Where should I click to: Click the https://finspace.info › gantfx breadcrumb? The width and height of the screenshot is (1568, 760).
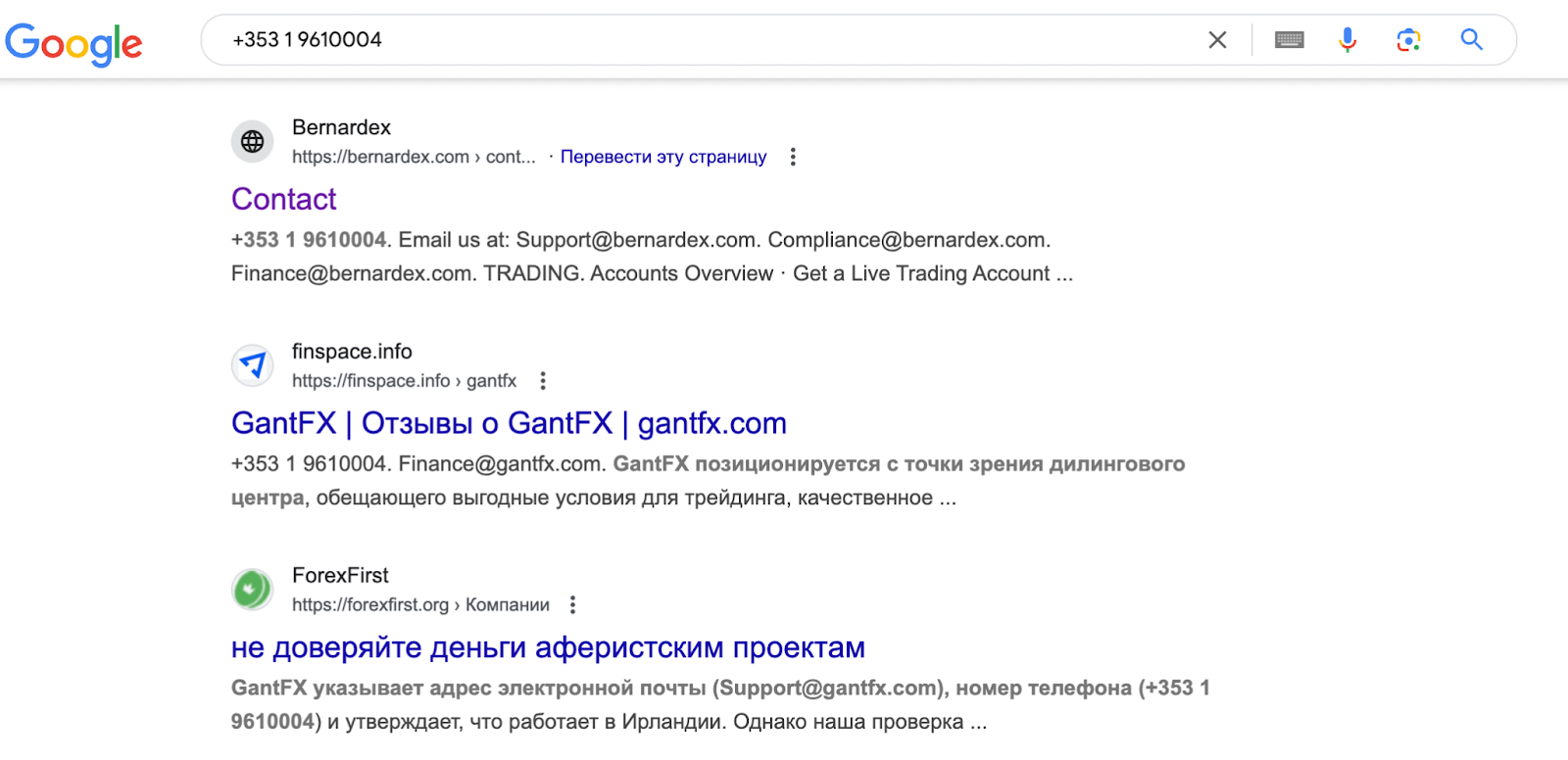[404, 381]
